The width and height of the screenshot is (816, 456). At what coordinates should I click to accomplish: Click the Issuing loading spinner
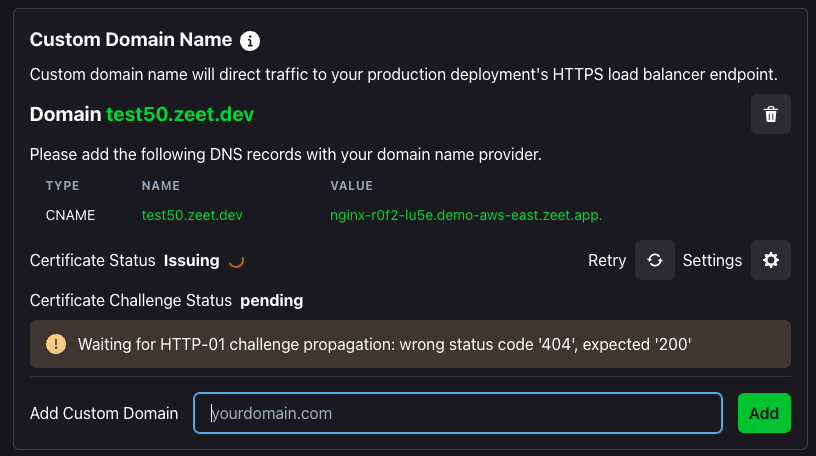coord(236,261)
